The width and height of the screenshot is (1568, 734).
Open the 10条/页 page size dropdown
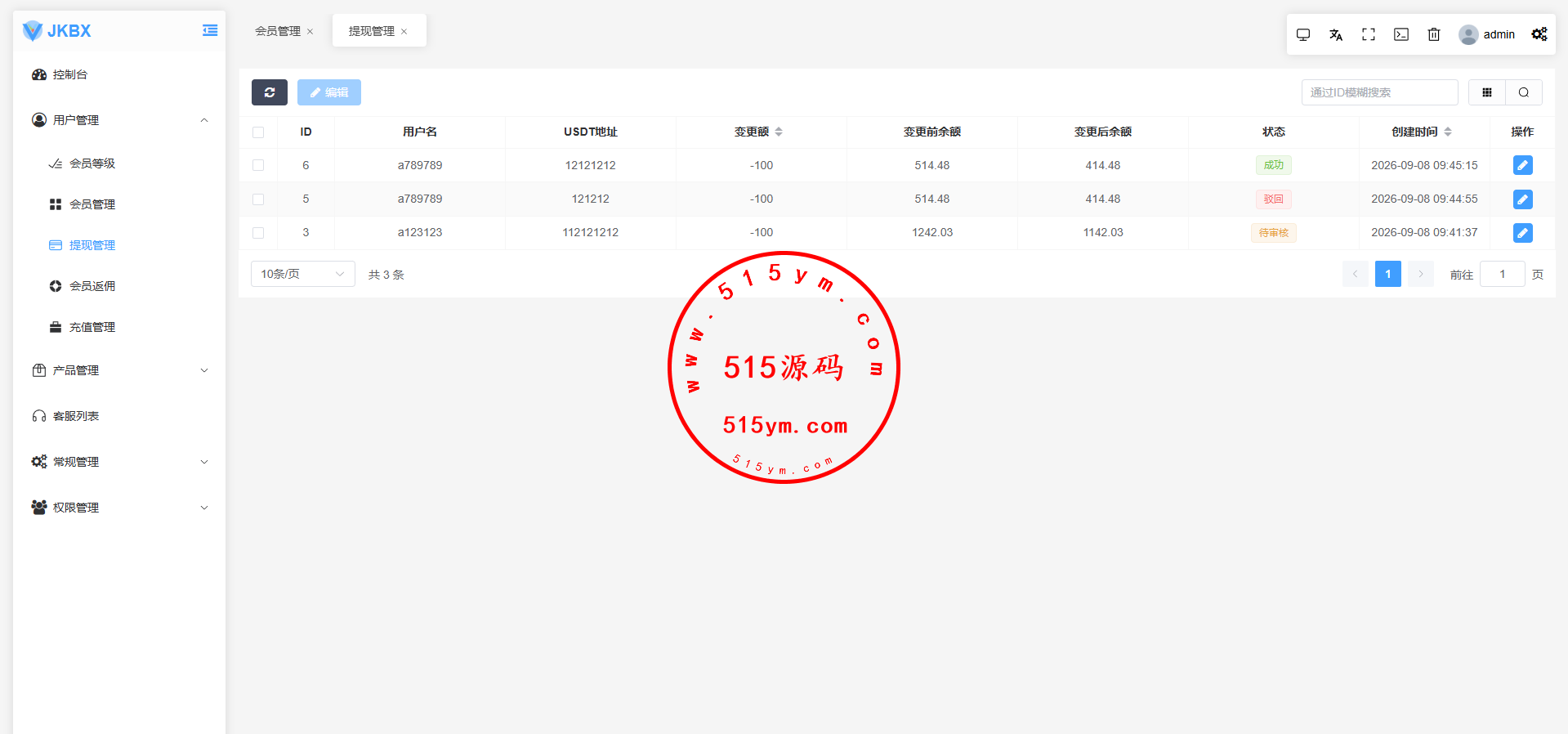coord(303,274)
